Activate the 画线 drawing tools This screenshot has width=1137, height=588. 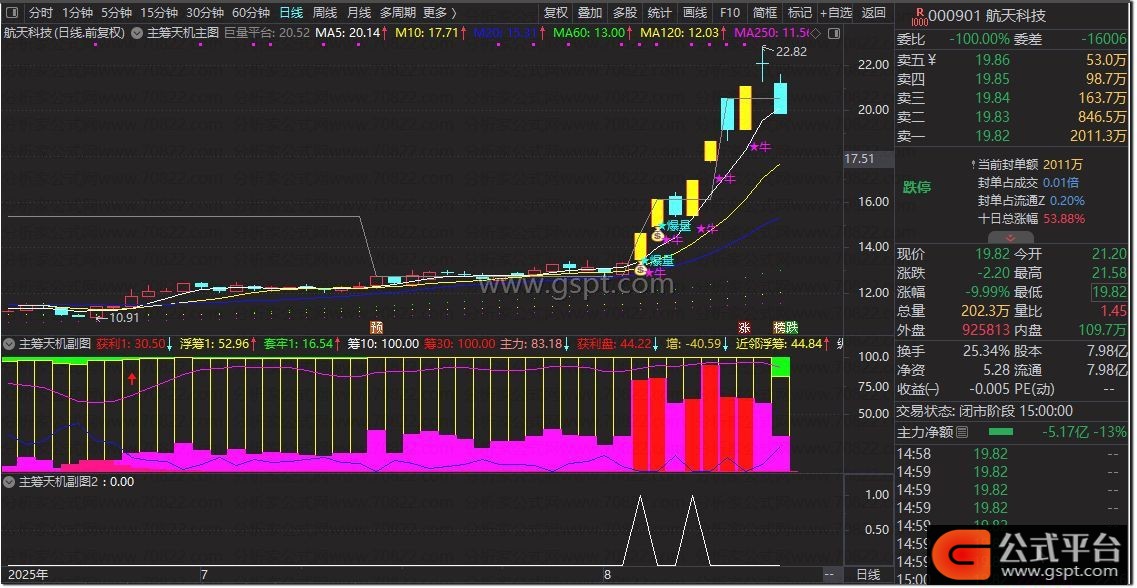pos(695,13)
